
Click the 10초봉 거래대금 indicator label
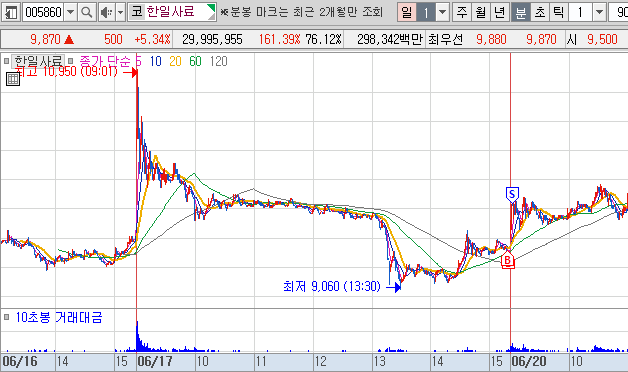(59, 318)
